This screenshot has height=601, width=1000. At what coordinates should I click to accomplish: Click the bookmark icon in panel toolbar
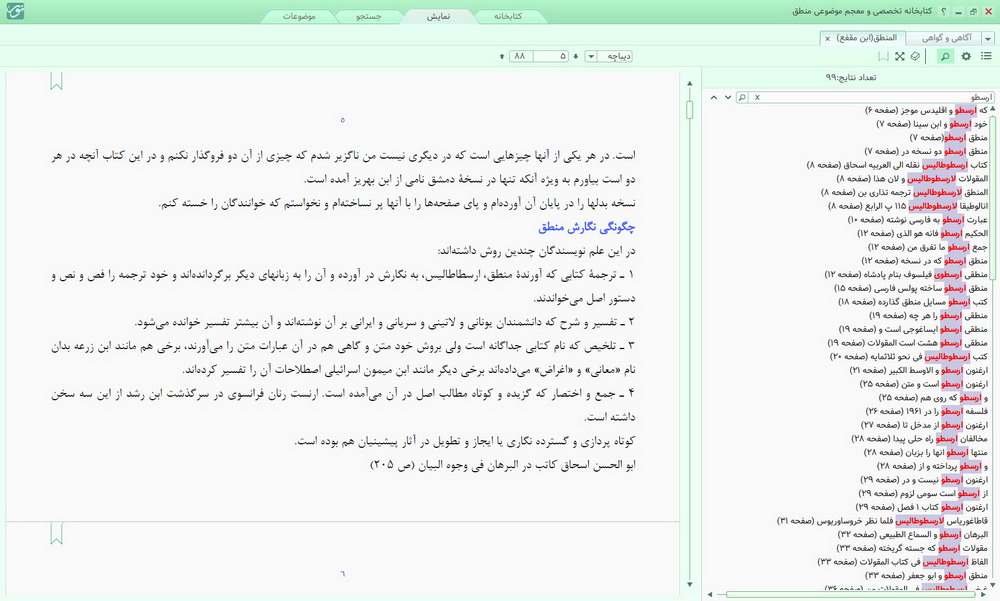(883, 56)
